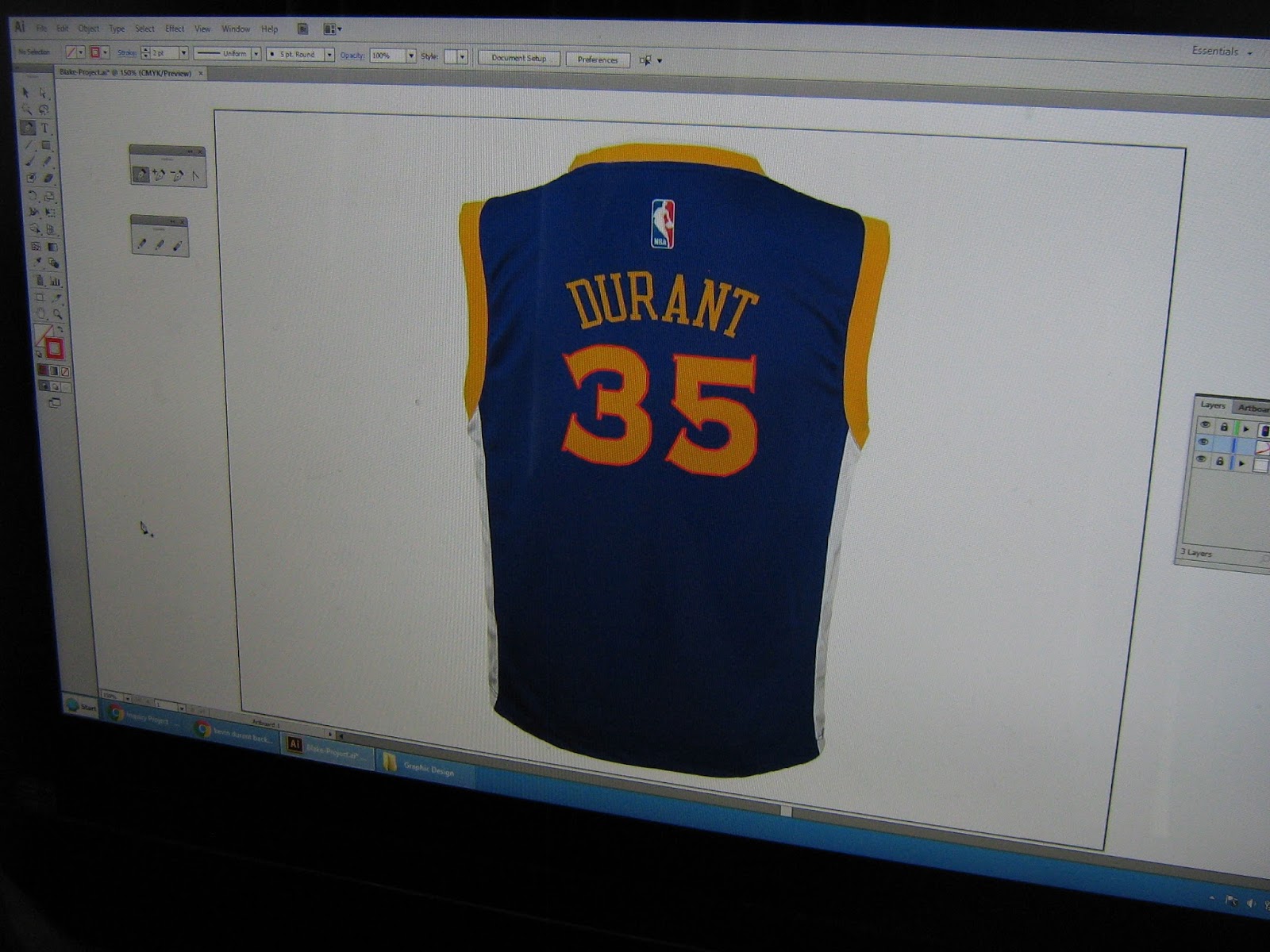Toggle visibility of the middle layer
This screenshot has height=952, width=1270.
[x=1203, y=441]
